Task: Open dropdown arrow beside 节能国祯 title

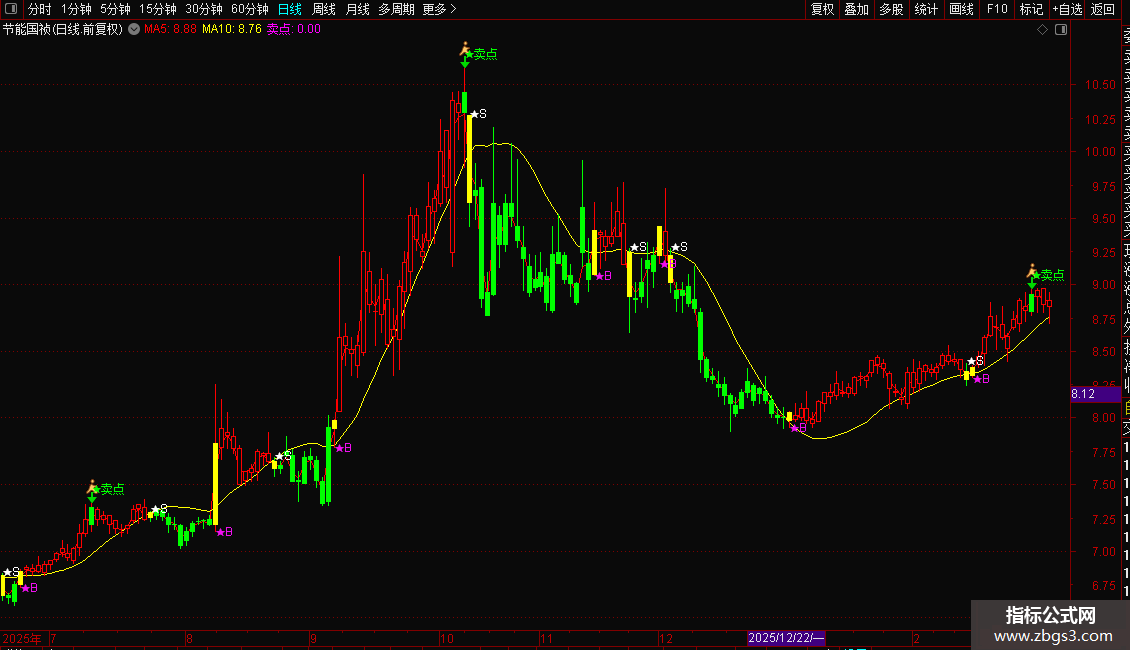Action: pos(134,29)
